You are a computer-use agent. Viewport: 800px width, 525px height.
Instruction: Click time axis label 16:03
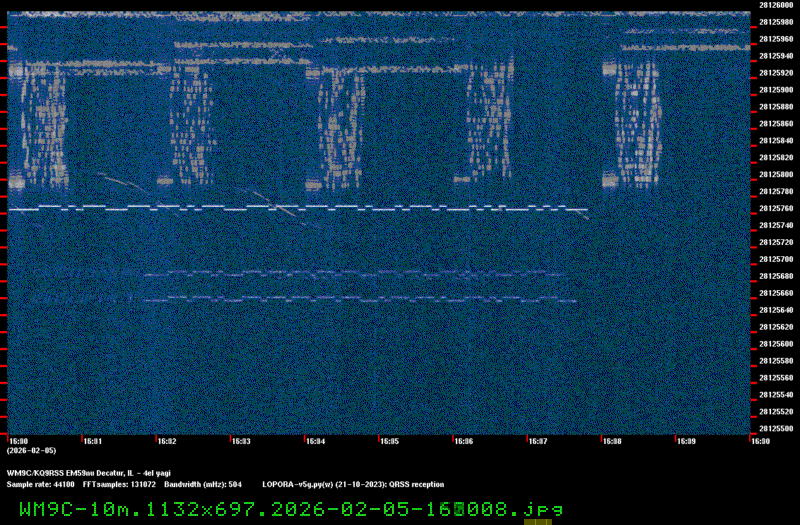tap(241, 441)
